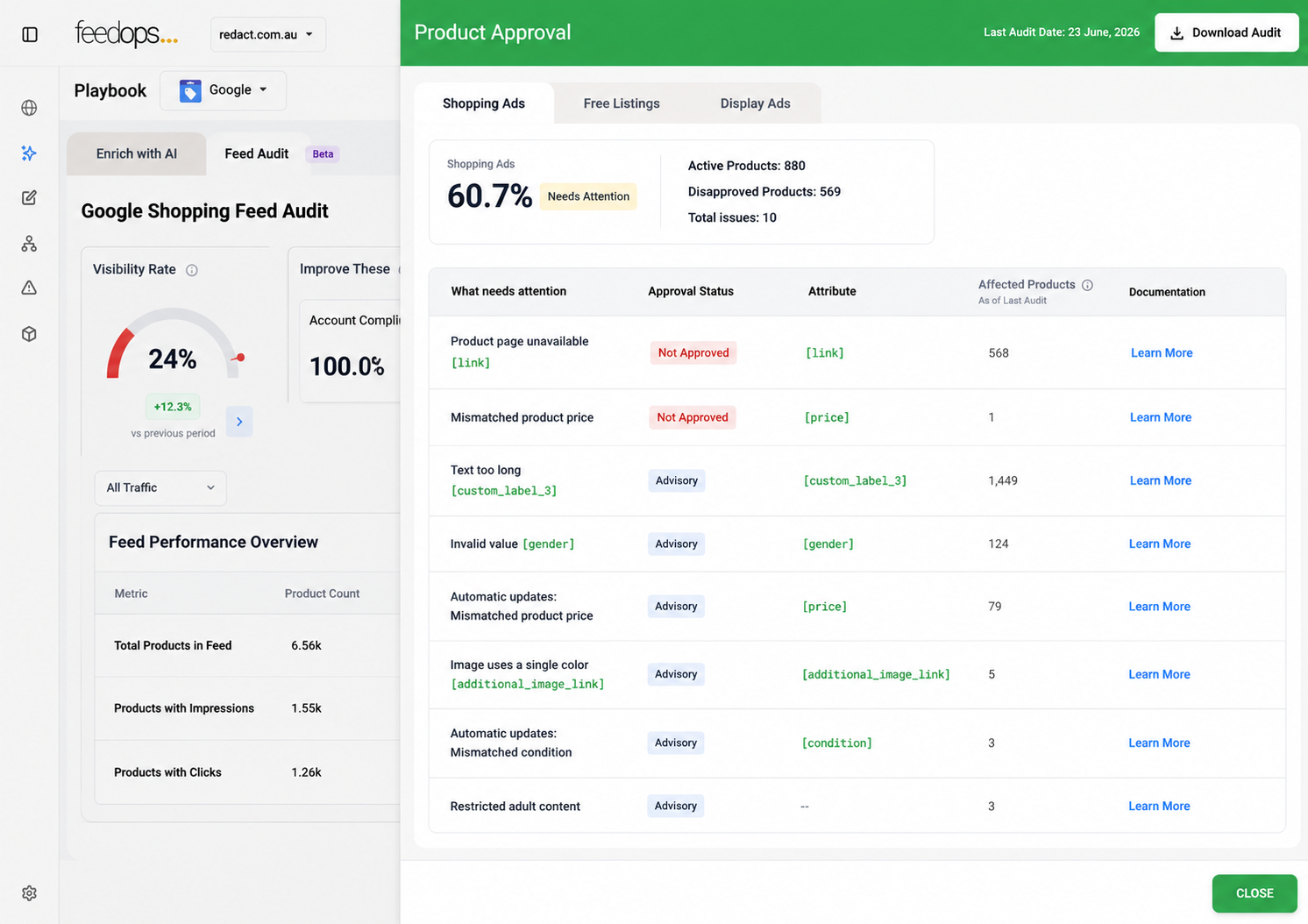Click the 1,449 affected products value

[1003, 480]
